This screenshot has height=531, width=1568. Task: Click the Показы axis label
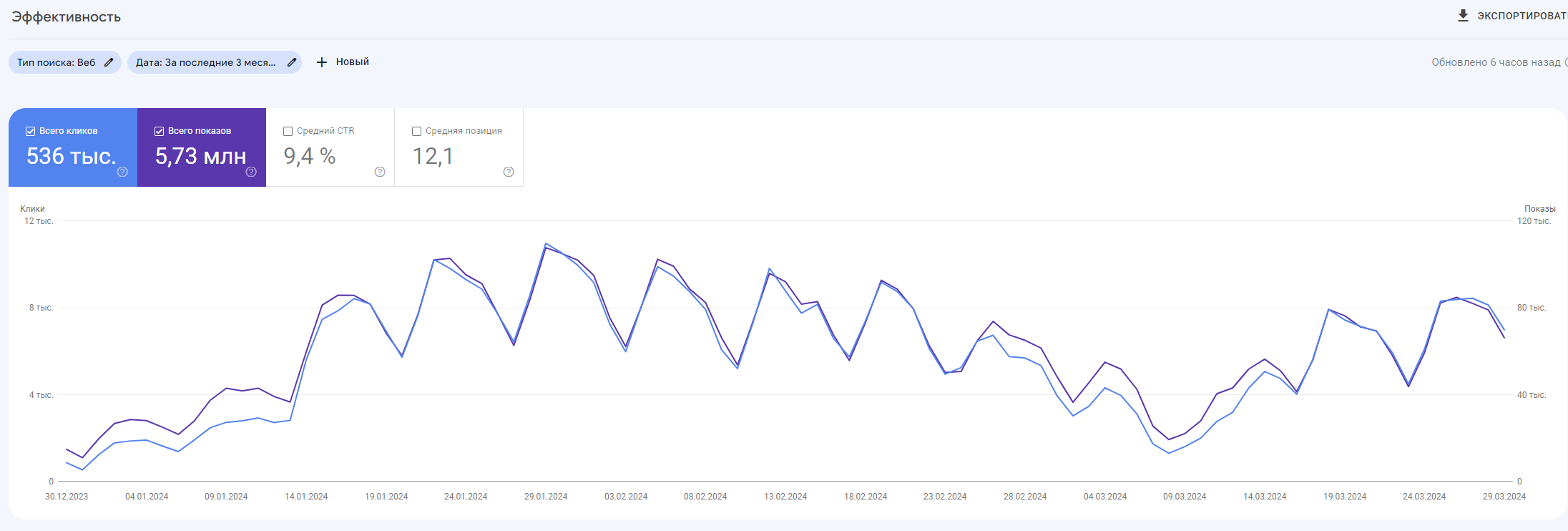pos(1540,209)
